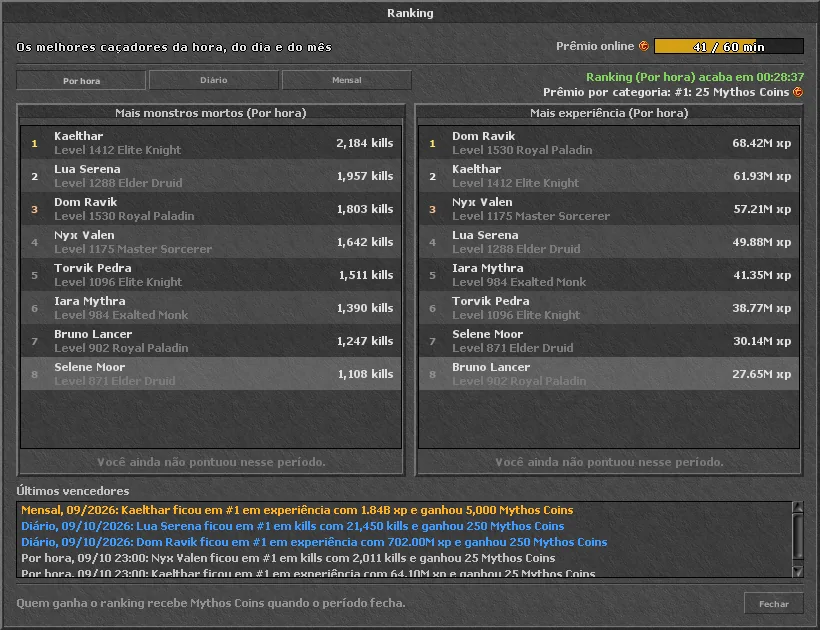Click the Mensal 09/2026 Kaelthar winner entry

(297, 510)
